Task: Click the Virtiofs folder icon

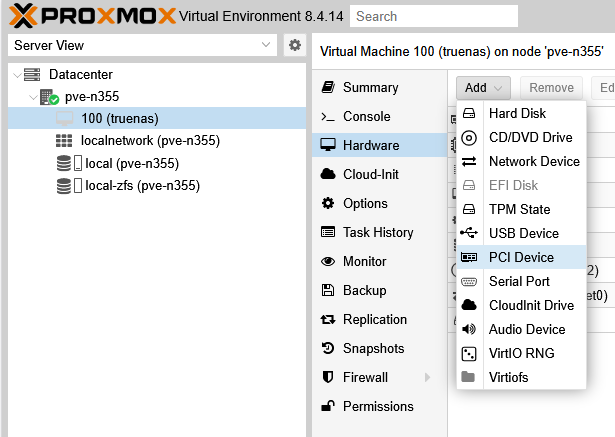Action: tap(468, 377)
